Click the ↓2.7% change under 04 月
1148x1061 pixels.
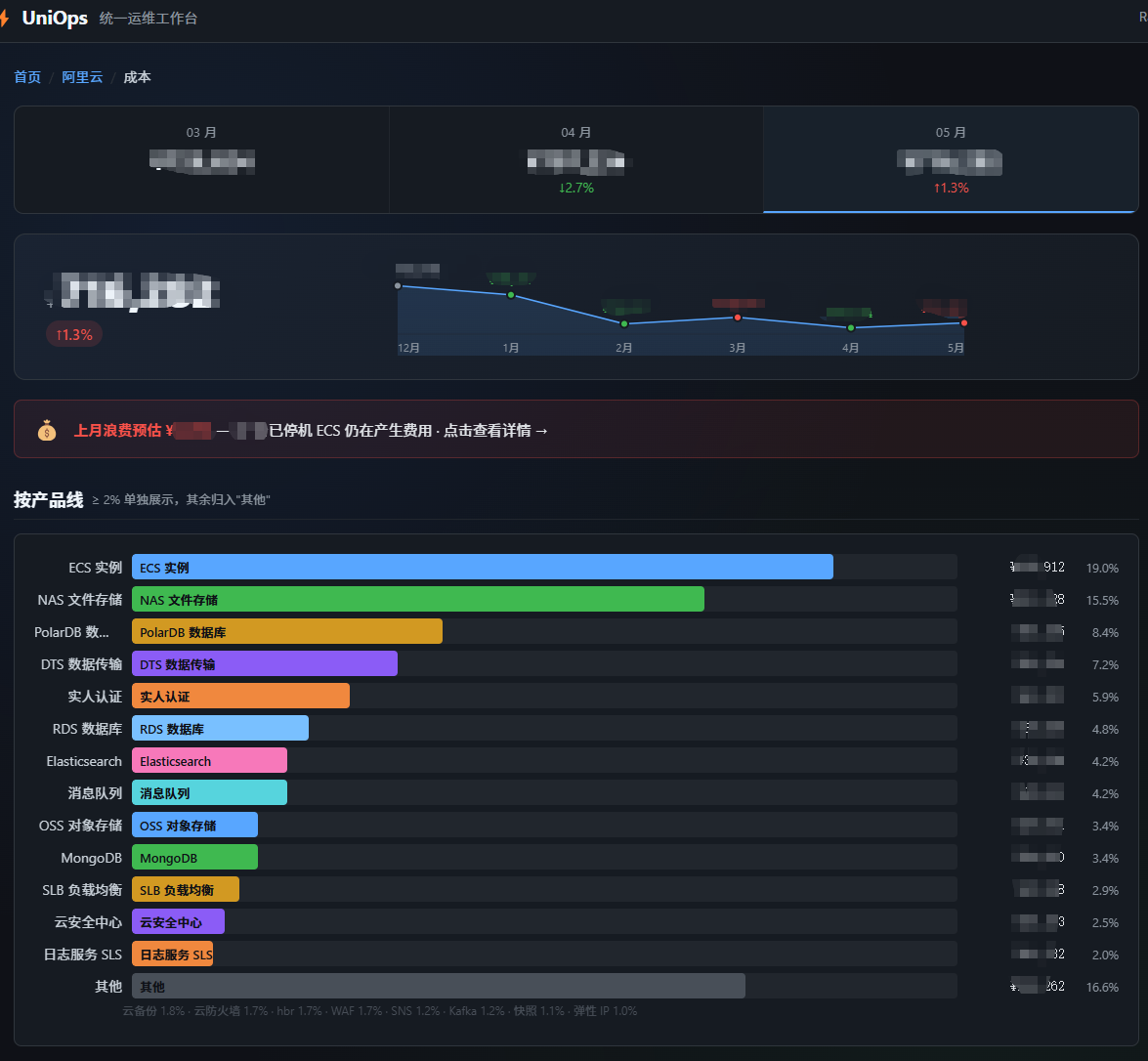click(576, 189)
